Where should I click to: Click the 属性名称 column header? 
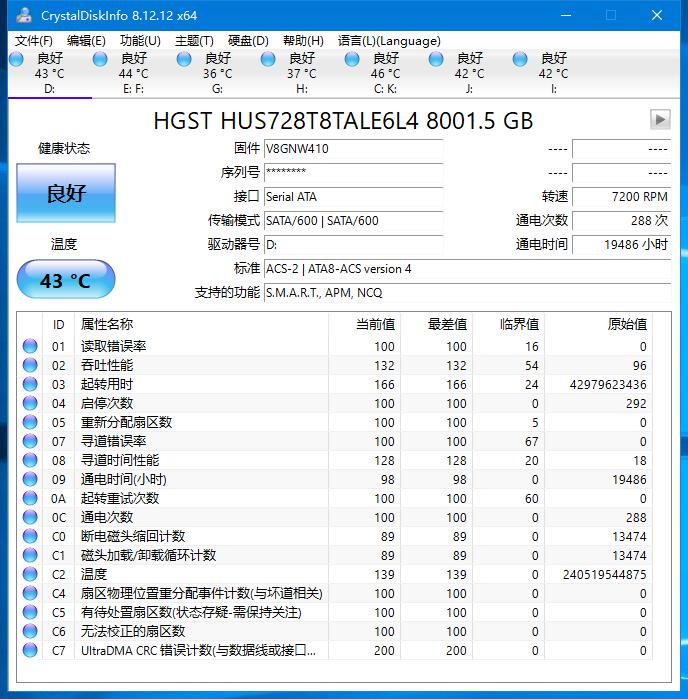pyautogui.click(x=202, y=324)
